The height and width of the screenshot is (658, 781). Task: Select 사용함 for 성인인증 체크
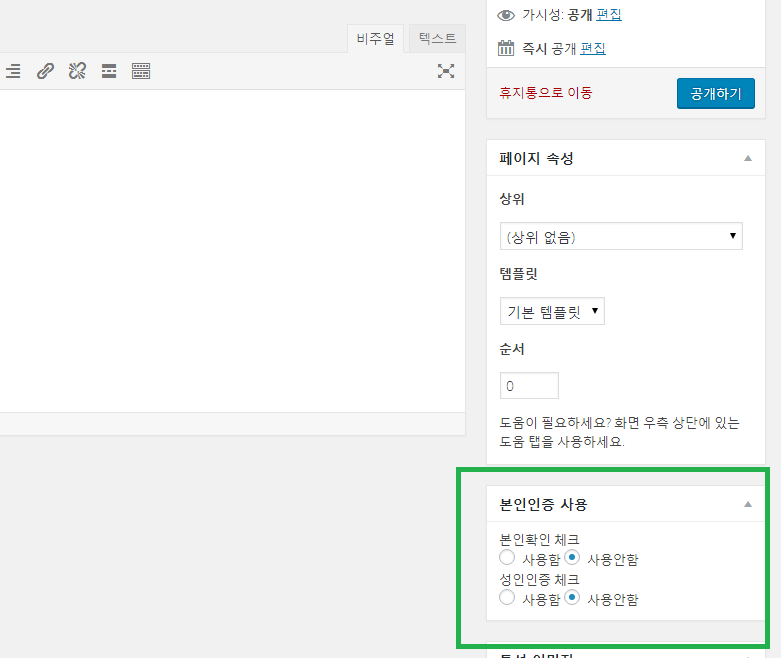(x=507, y=598)
